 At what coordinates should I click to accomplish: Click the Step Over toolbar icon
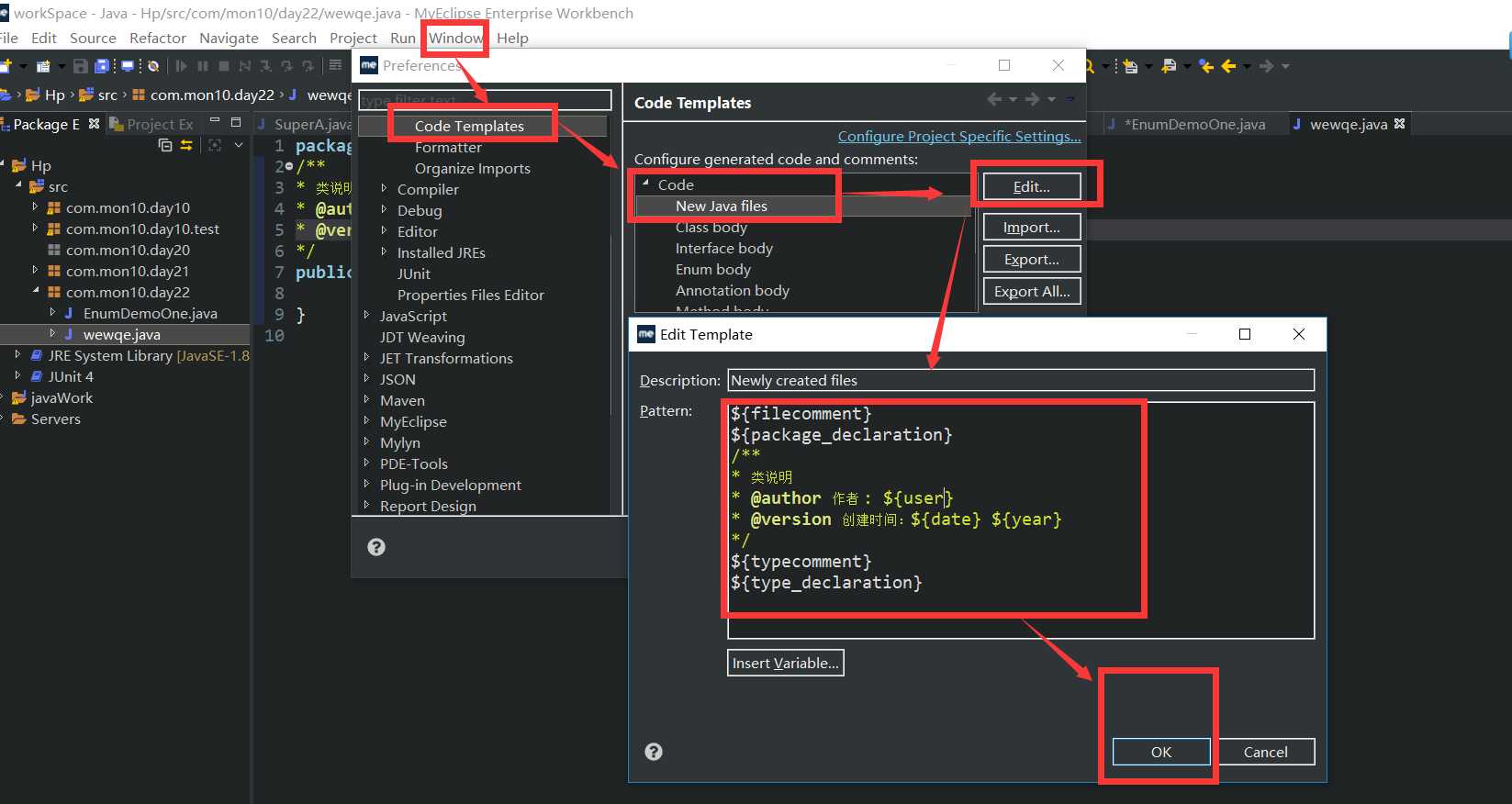click(286, 66)
